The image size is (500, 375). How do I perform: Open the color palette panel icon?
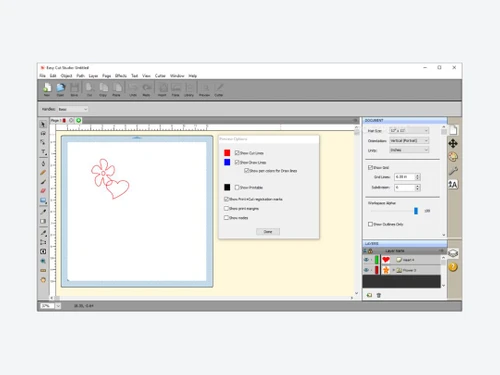(x=453, y=157)
